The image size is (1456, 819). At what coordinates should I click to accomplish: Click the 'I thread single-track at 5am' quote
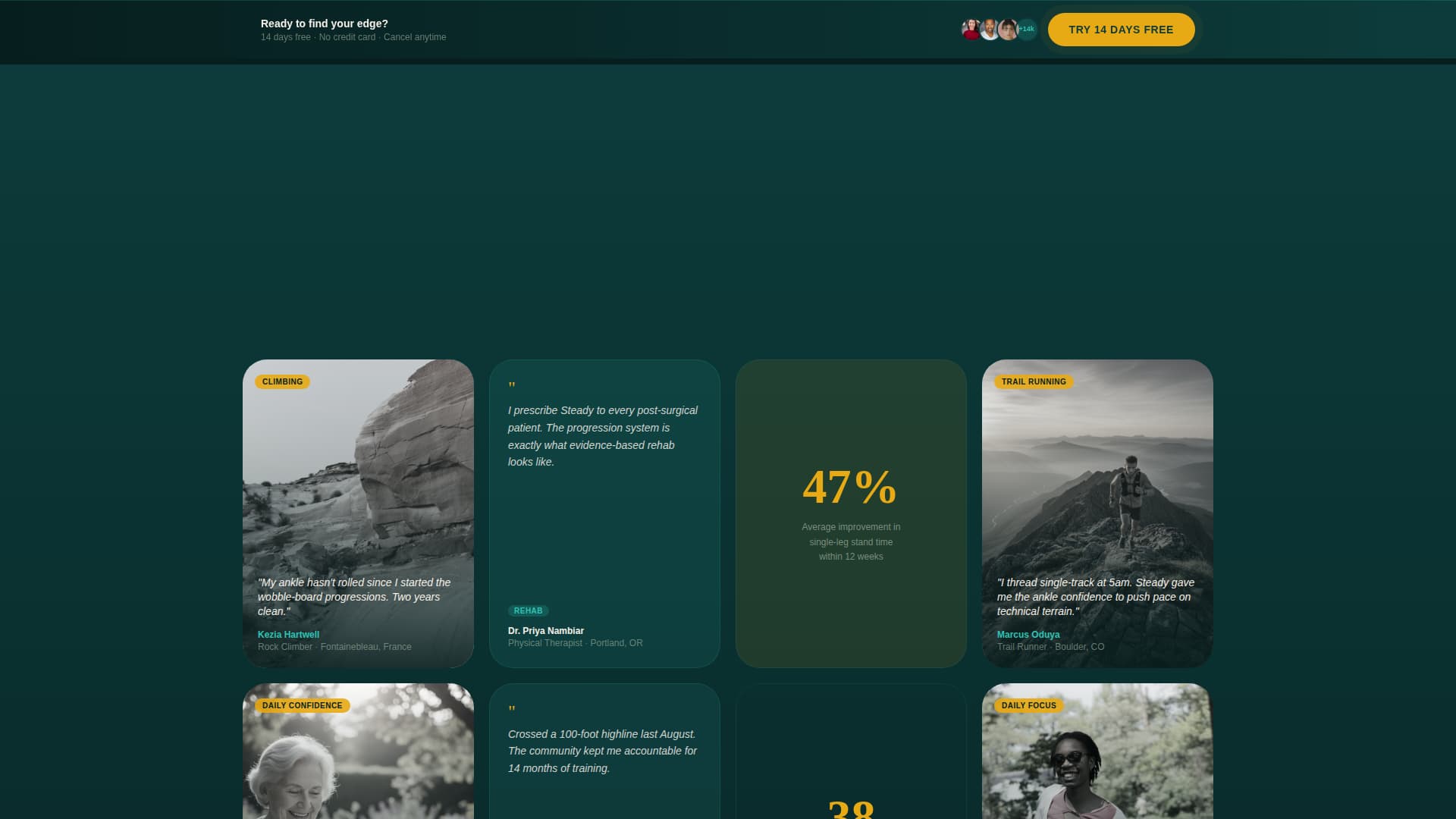click(1096, 597)
